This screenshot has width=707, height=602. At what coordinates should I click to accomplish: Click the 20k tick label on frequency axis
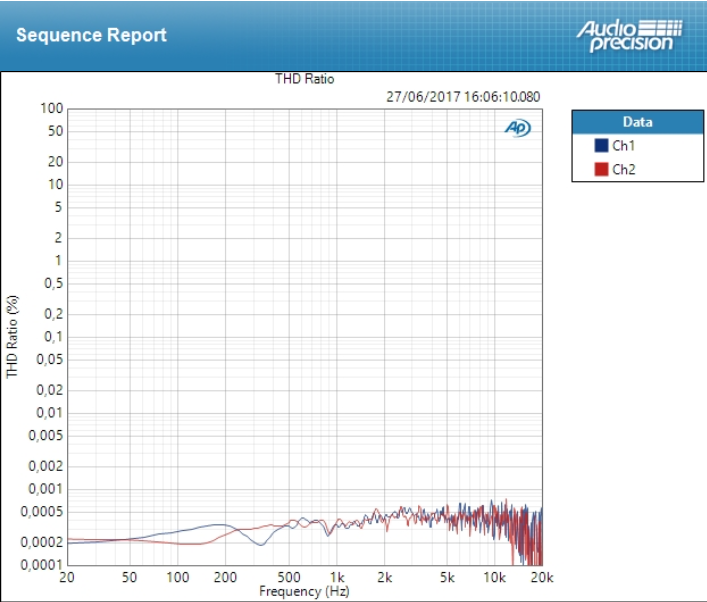[542, 578]
